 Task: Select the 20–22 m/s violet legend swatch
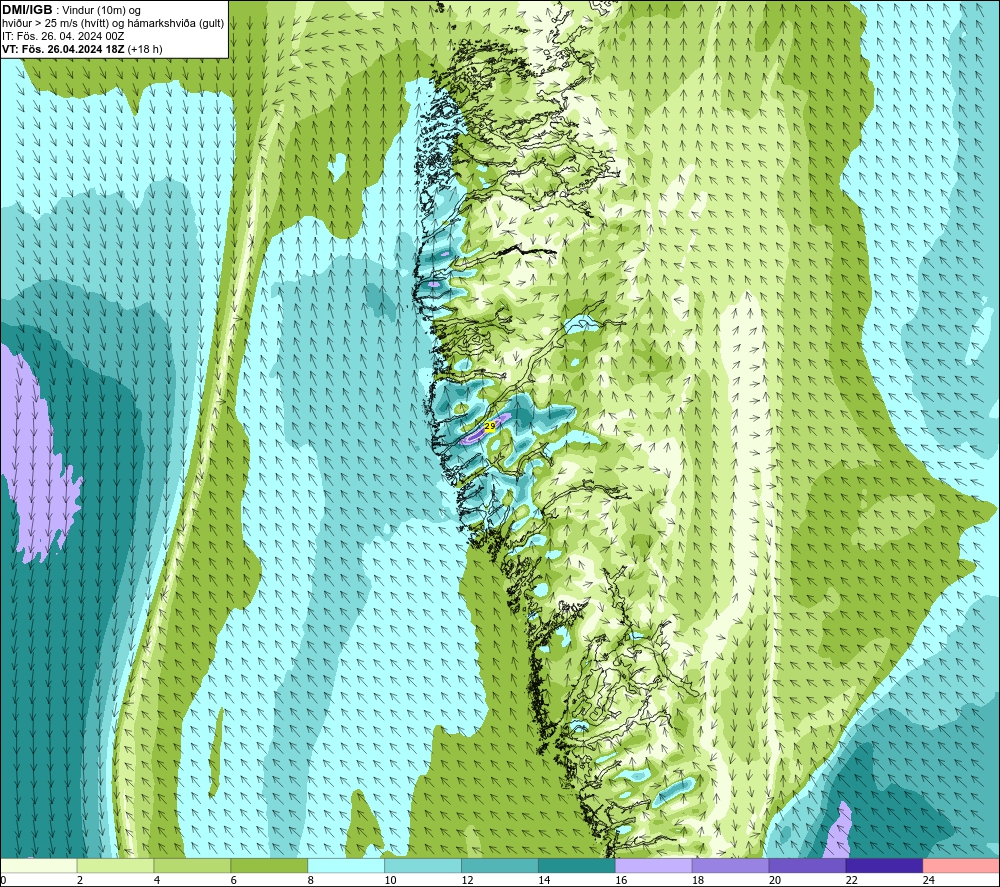pyautogui.click(x=807, y=865)
